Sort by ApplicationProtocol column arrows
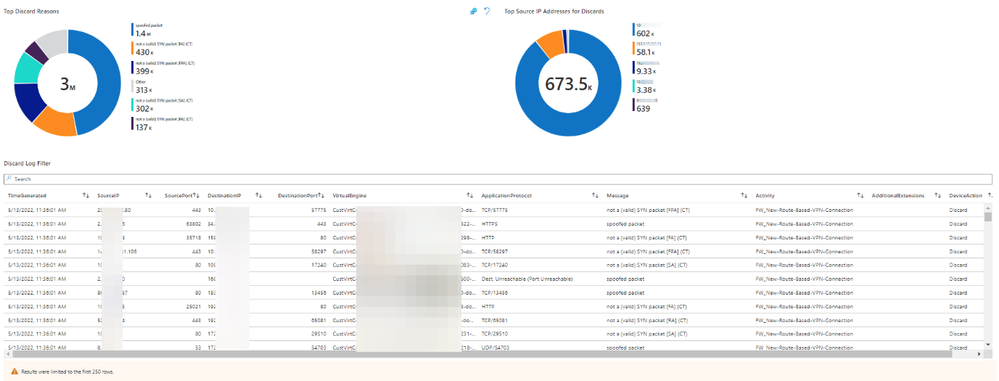999x381 pixels. click(x=595, y=196)
